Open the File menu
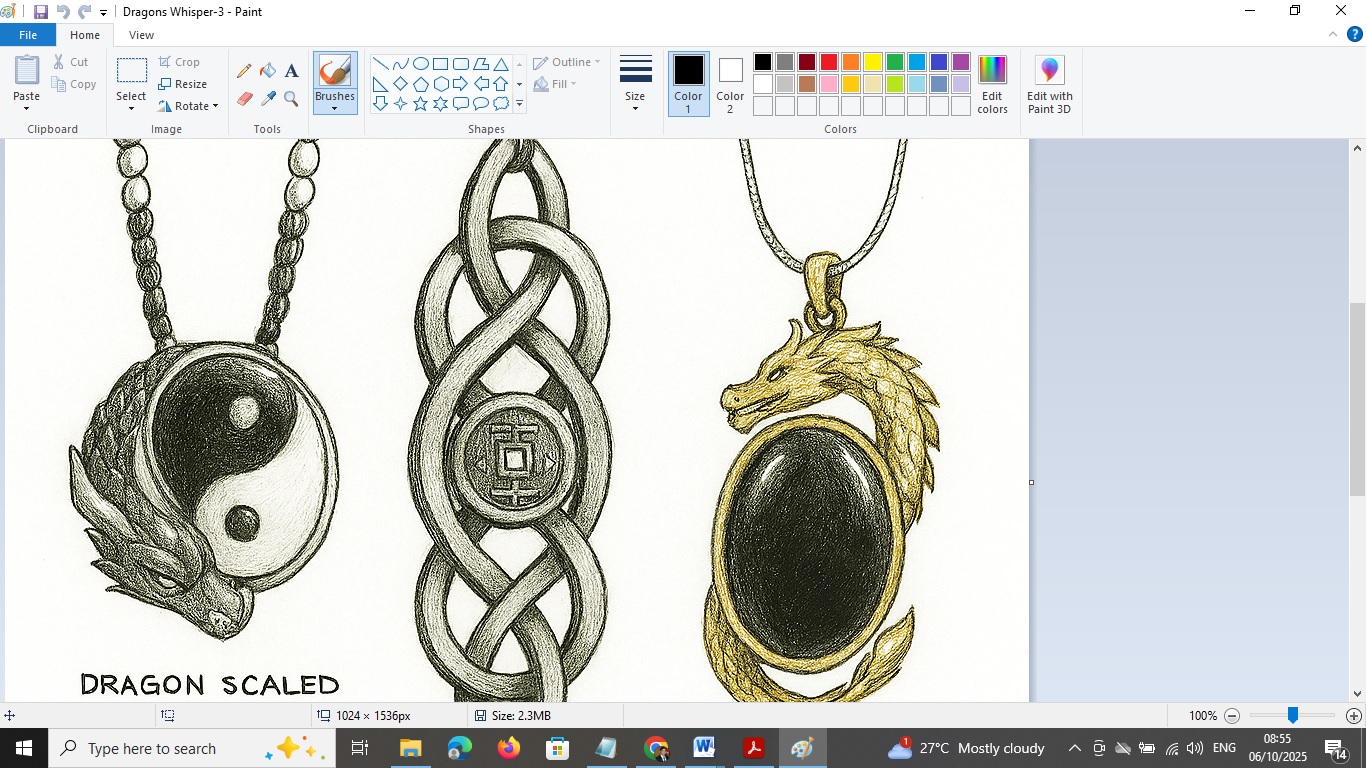Screen dimensions: 1366x768 tap(28, 35)
